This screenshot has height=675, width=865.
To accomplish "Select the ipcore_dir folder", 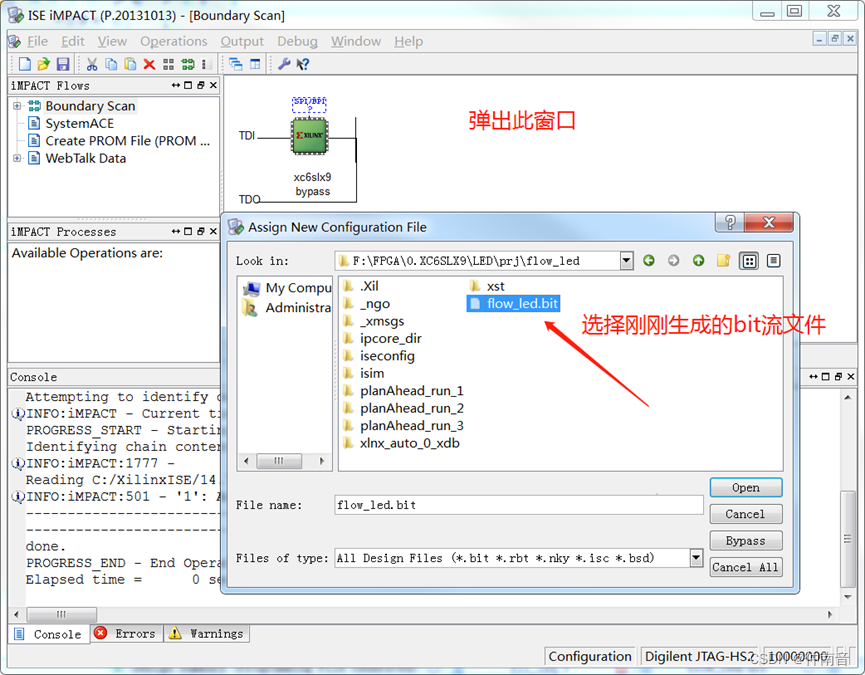I will 382,339.
